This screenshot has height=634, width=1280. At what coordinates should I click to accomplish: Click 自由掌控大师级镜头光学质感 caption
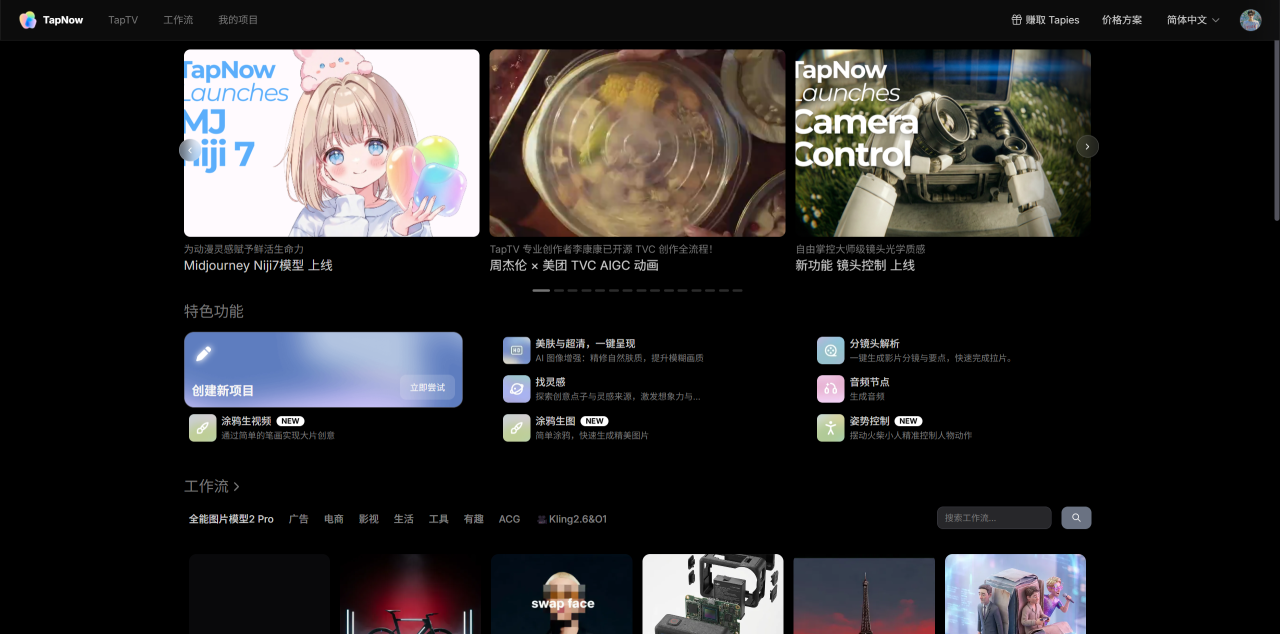[861, 249]
